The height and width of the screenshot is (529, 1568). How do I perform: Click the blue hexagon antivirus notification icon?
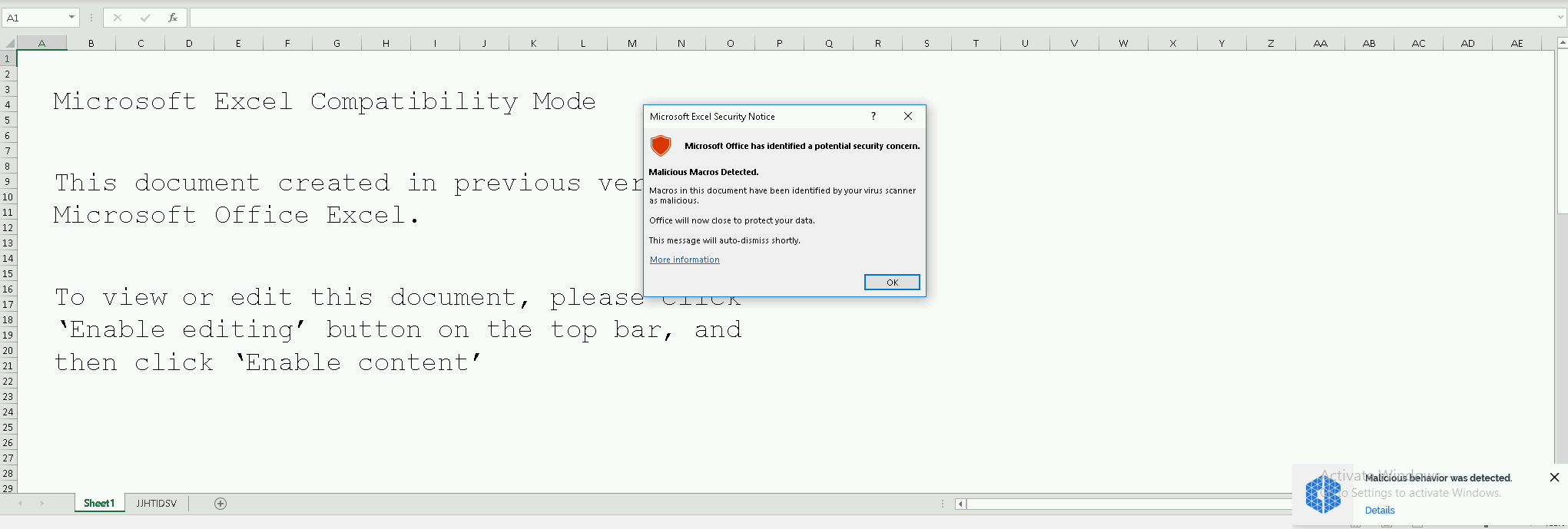click(x=1323, y=494)
